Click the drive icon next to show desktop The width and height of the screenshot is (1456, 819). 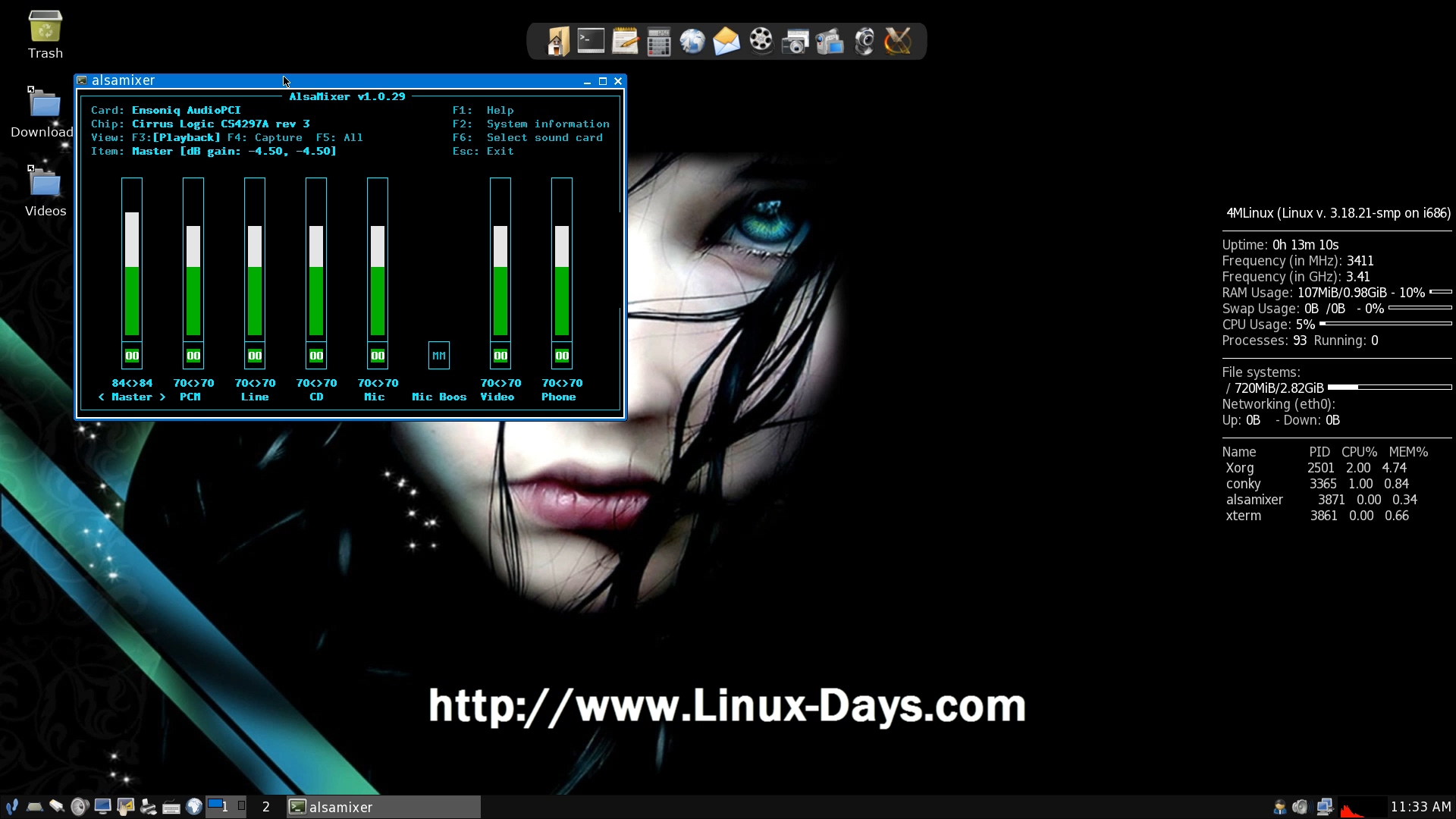pos(57,807)
